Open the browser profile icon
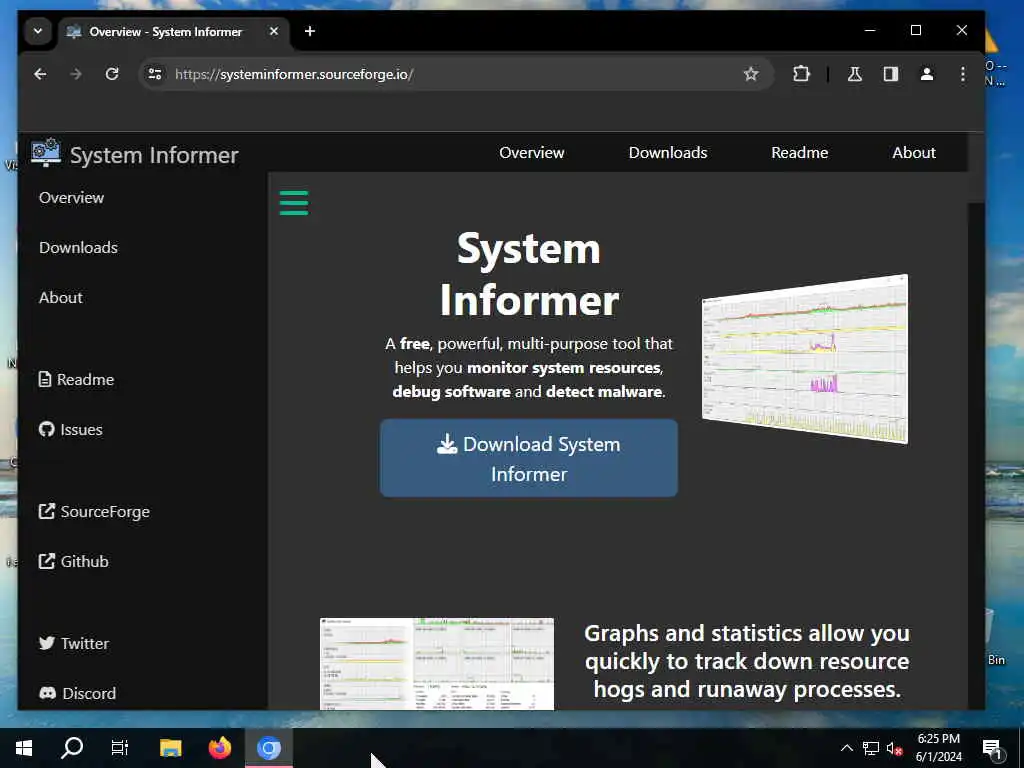Screen dimensions: 1024x768 coord(927,74)
